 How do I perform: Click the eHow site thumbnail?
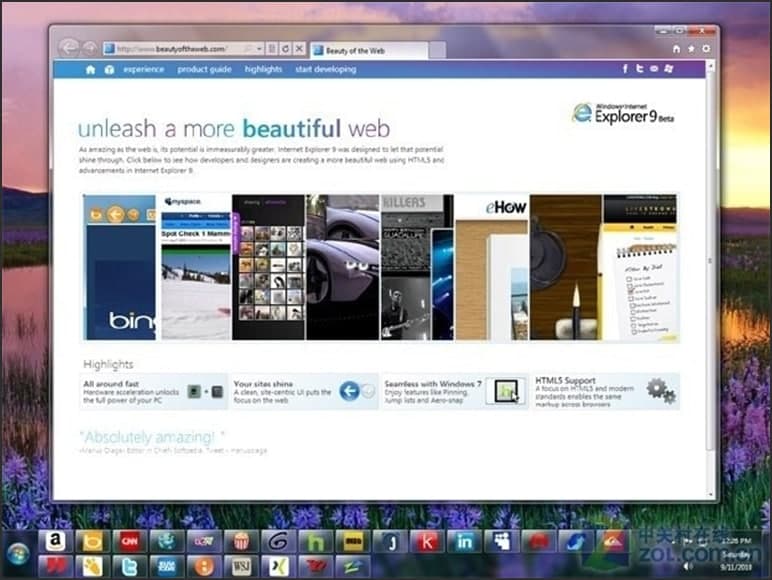(x=491, y=267)
